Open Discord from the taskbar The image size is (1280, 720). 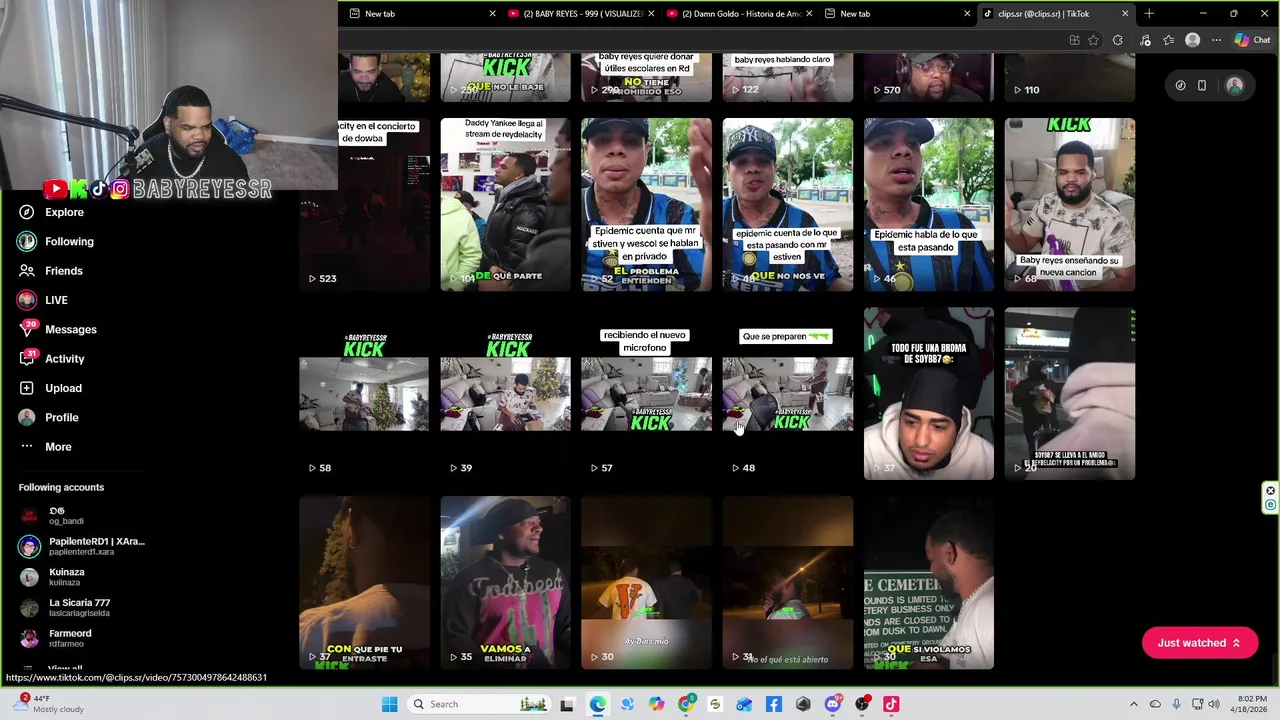click(x=832, y=704)
